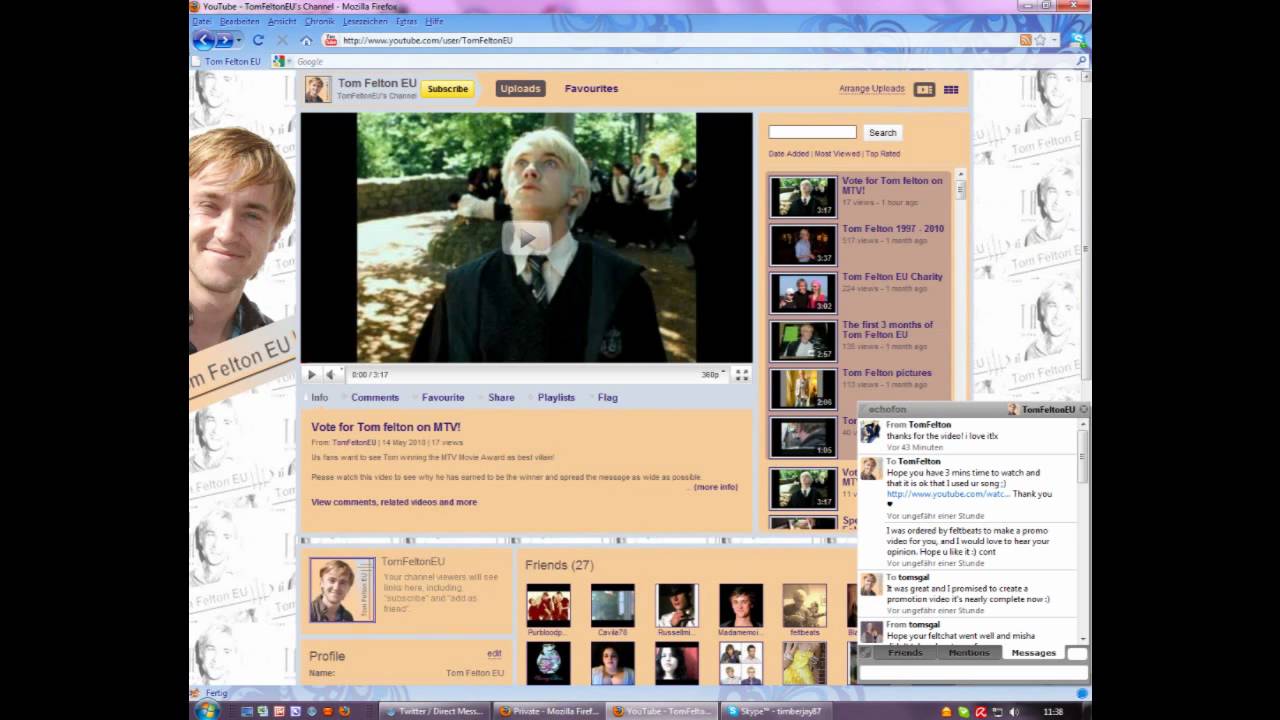Image resolution: width=1280 pixels, height=720 pixels.
Task: Open the Hilfe menu
Action: pyautogui.click(x=434, y=21)
